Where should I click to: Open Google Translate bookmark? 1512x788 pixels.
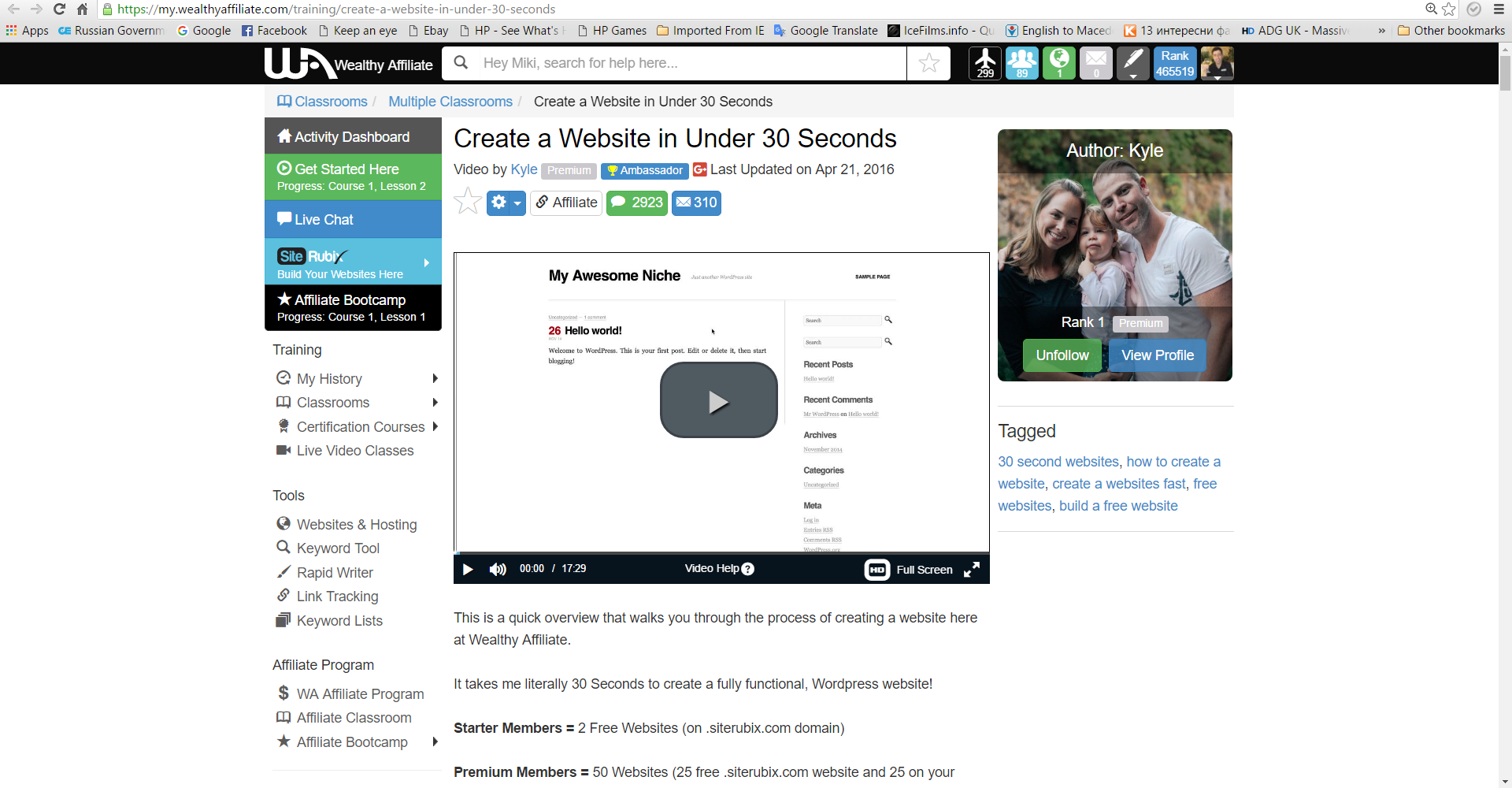825,31
